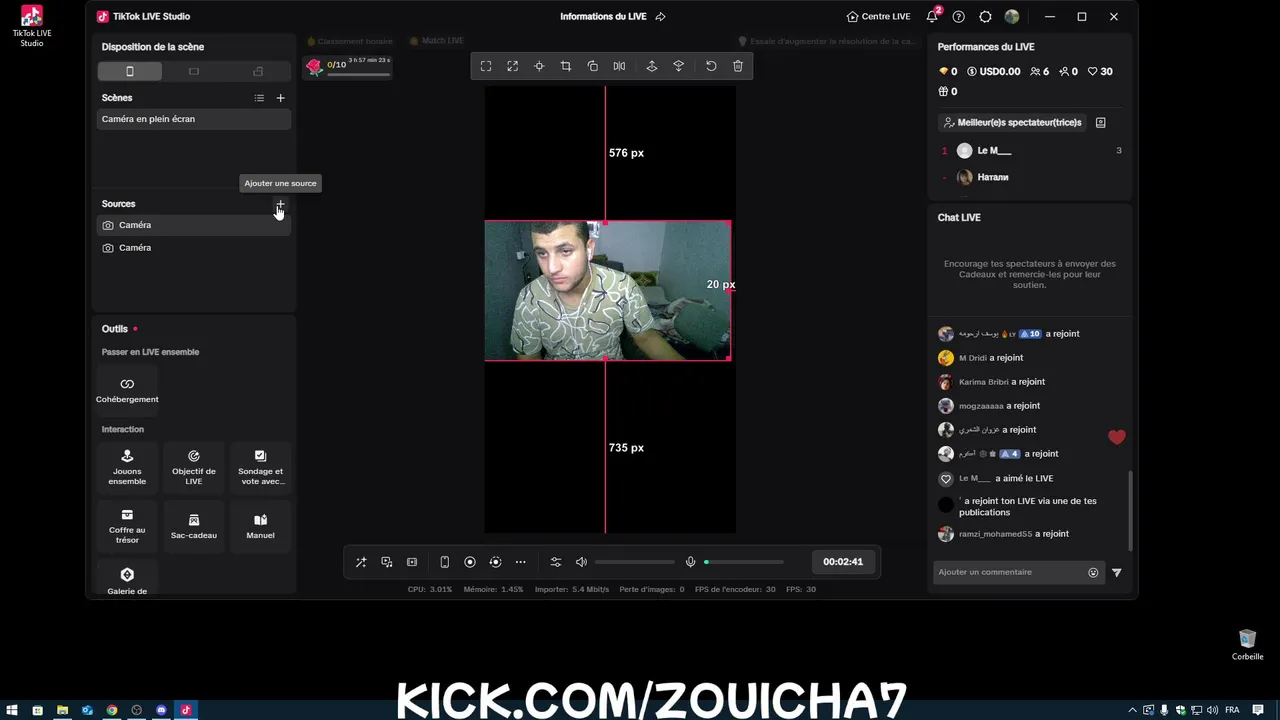Select the landscape scene layout
Viewport: 1280px width, 720px height.
194,71
